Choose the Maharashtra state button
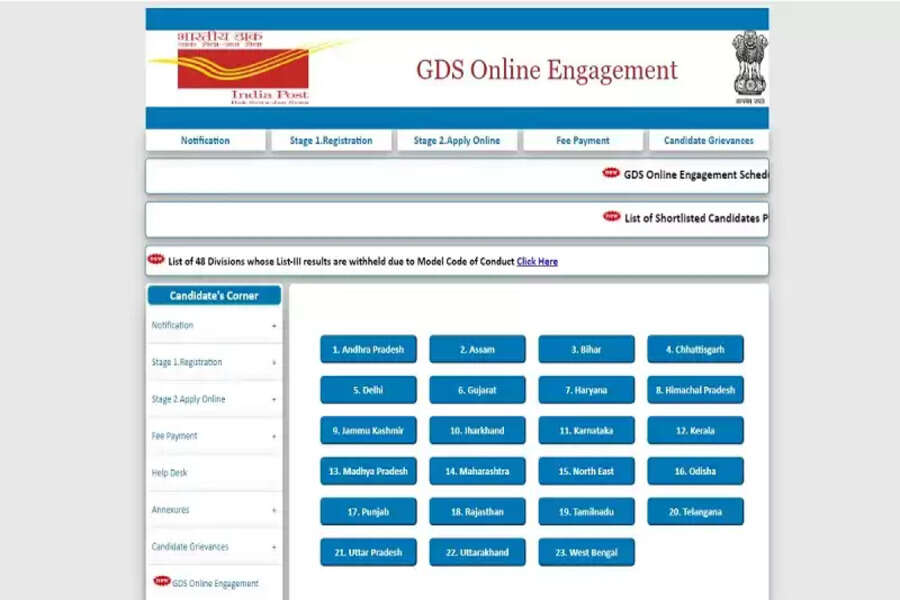 (477, 471)
